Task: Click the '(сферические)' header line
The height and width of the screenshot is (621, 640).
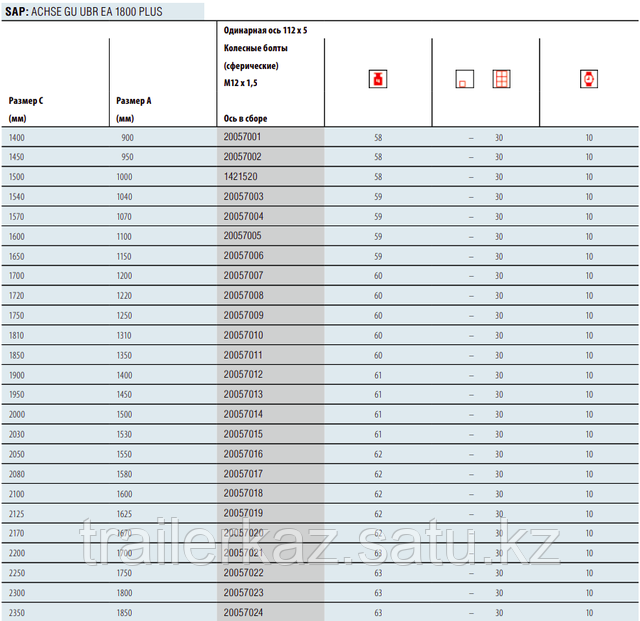Action: (251, 66)
